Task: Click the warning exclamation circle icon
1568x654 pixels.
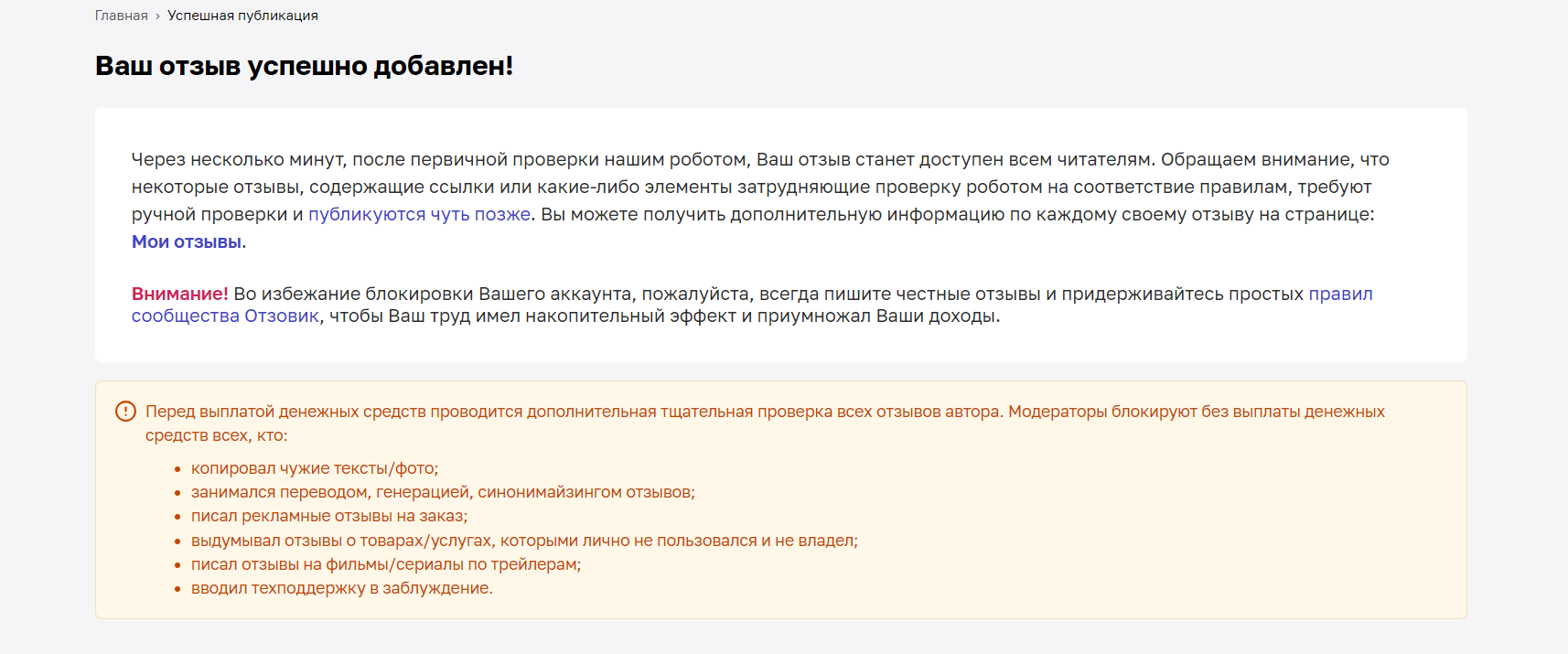Action: click(125, 412)
